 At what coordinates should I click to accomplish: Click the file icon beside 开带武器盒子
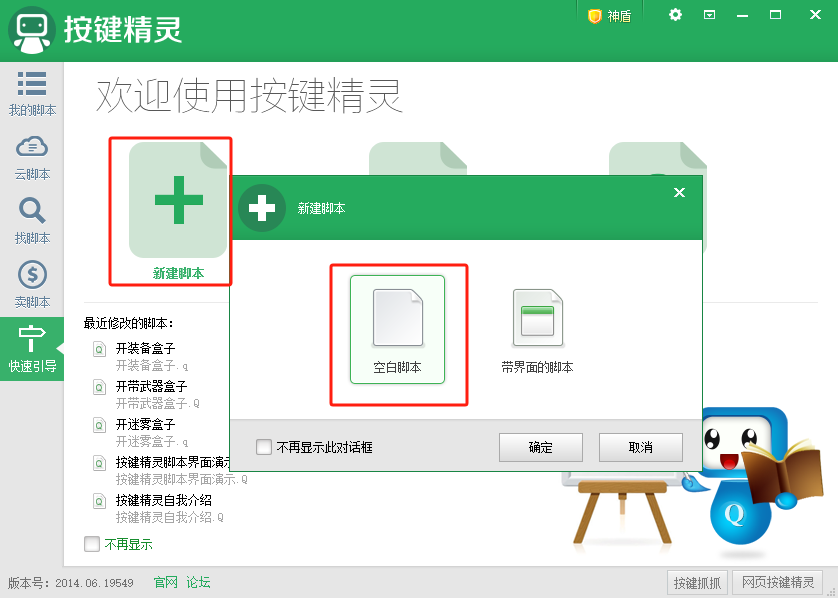[x=99, y=387]
